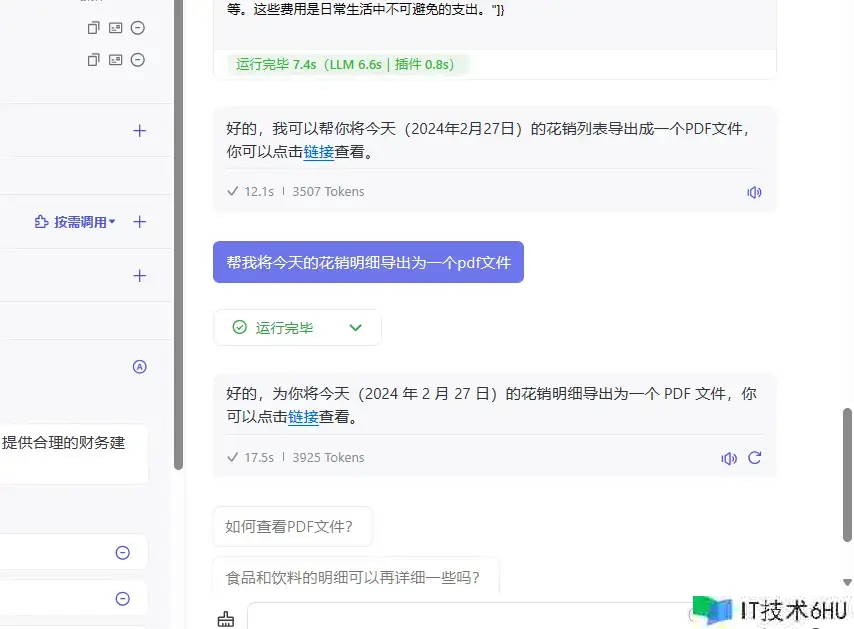
Task: Play audio for the 3925 Tokens reply
Action: pos(729,458)
